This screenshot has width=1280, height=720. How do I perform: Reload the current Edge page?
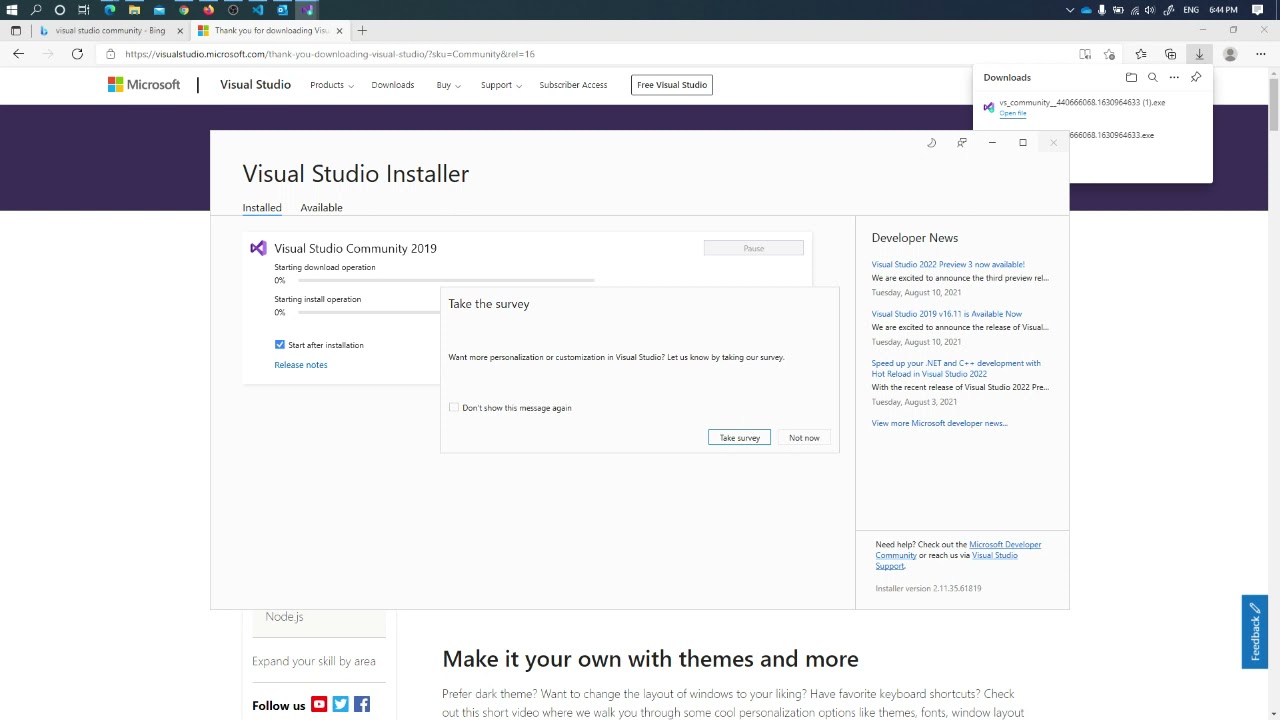pos(77,54)
